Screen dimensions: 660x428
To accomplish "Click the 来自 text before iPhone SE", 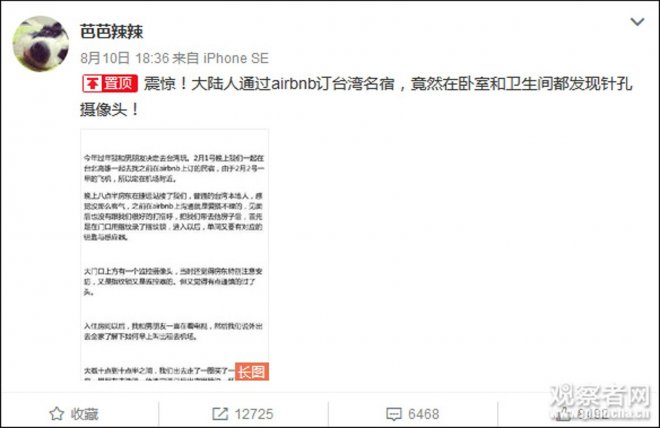I will pyautogui.click(x=186, y=58).
